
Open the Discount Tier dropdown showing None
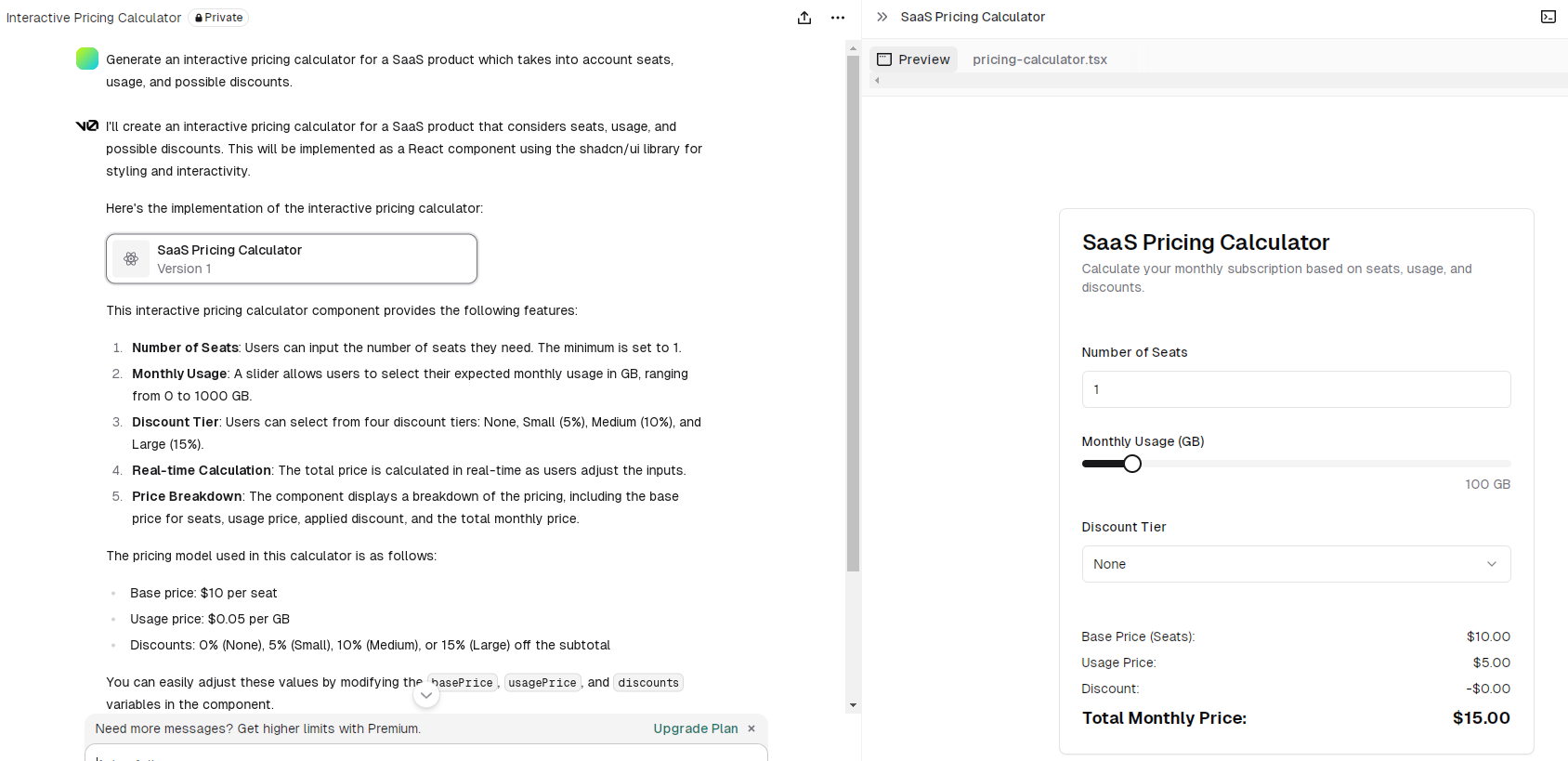(x=1296, y=564)
